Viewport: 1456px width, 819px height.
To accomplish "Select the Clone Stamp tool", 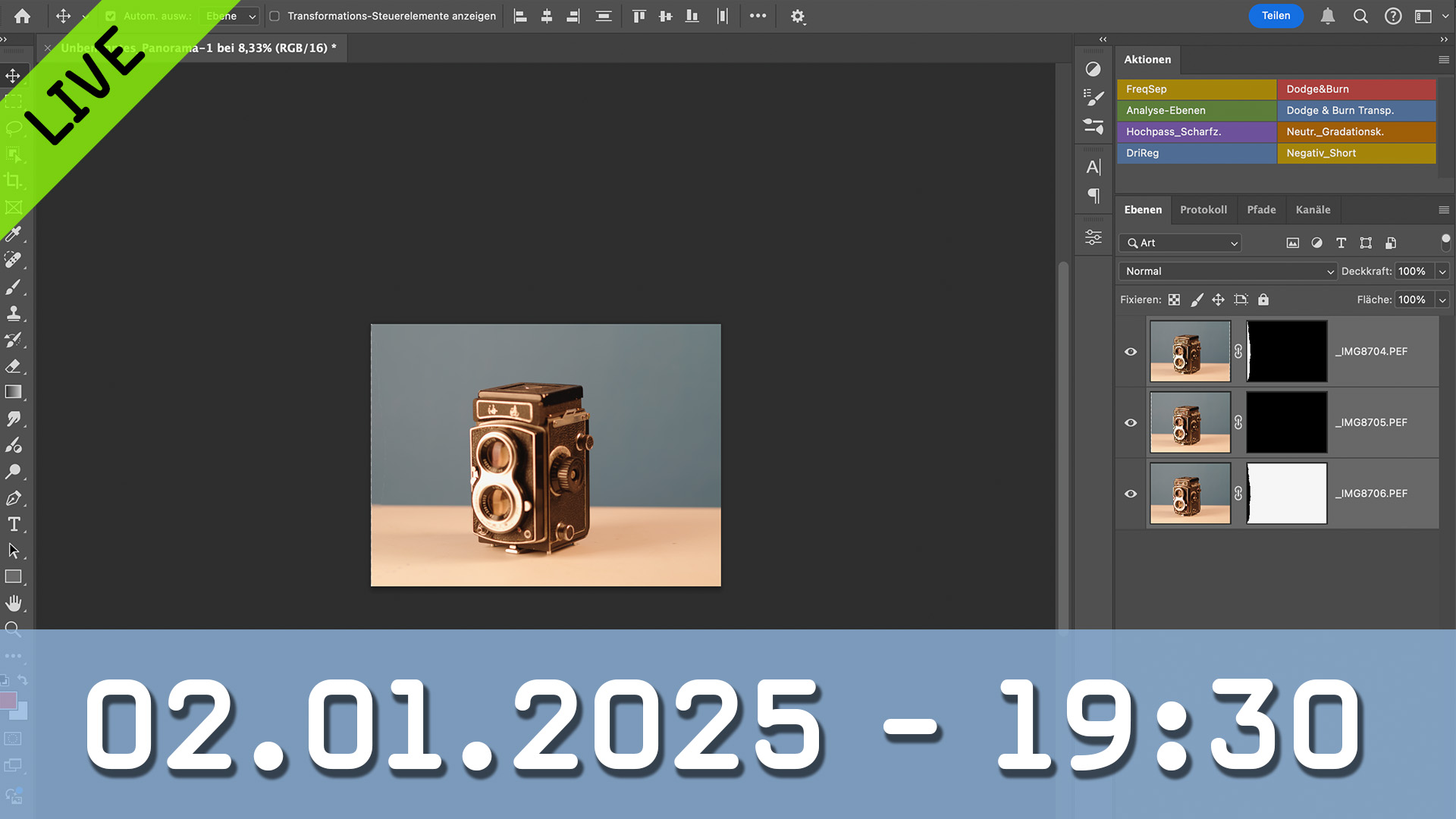I will [x=13, y=313].
